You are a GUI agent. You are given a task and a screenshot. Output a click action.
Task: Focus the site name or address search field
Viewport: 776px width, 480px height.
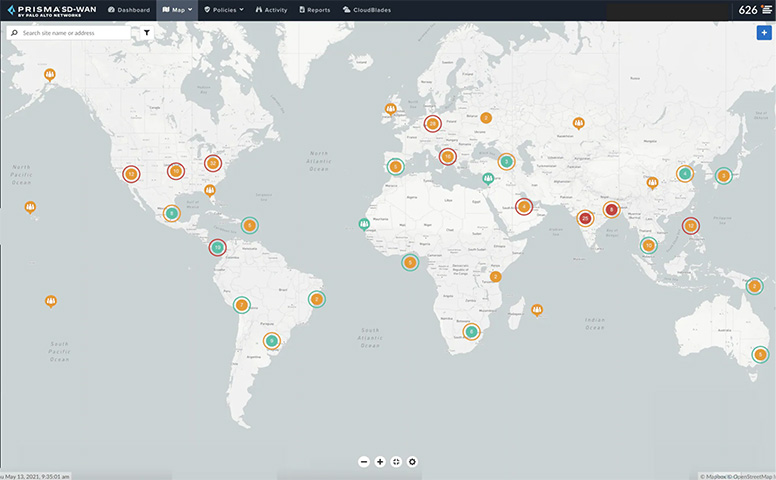coord(75,33)
